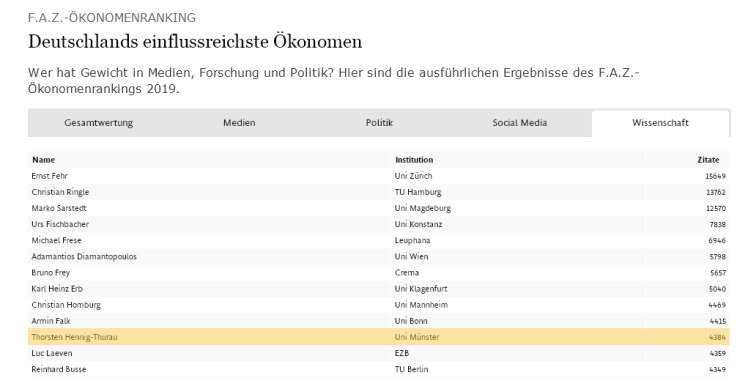Select the Ernst Fehr row
Viewport: 756px width, 378px height.
(379, 176)
